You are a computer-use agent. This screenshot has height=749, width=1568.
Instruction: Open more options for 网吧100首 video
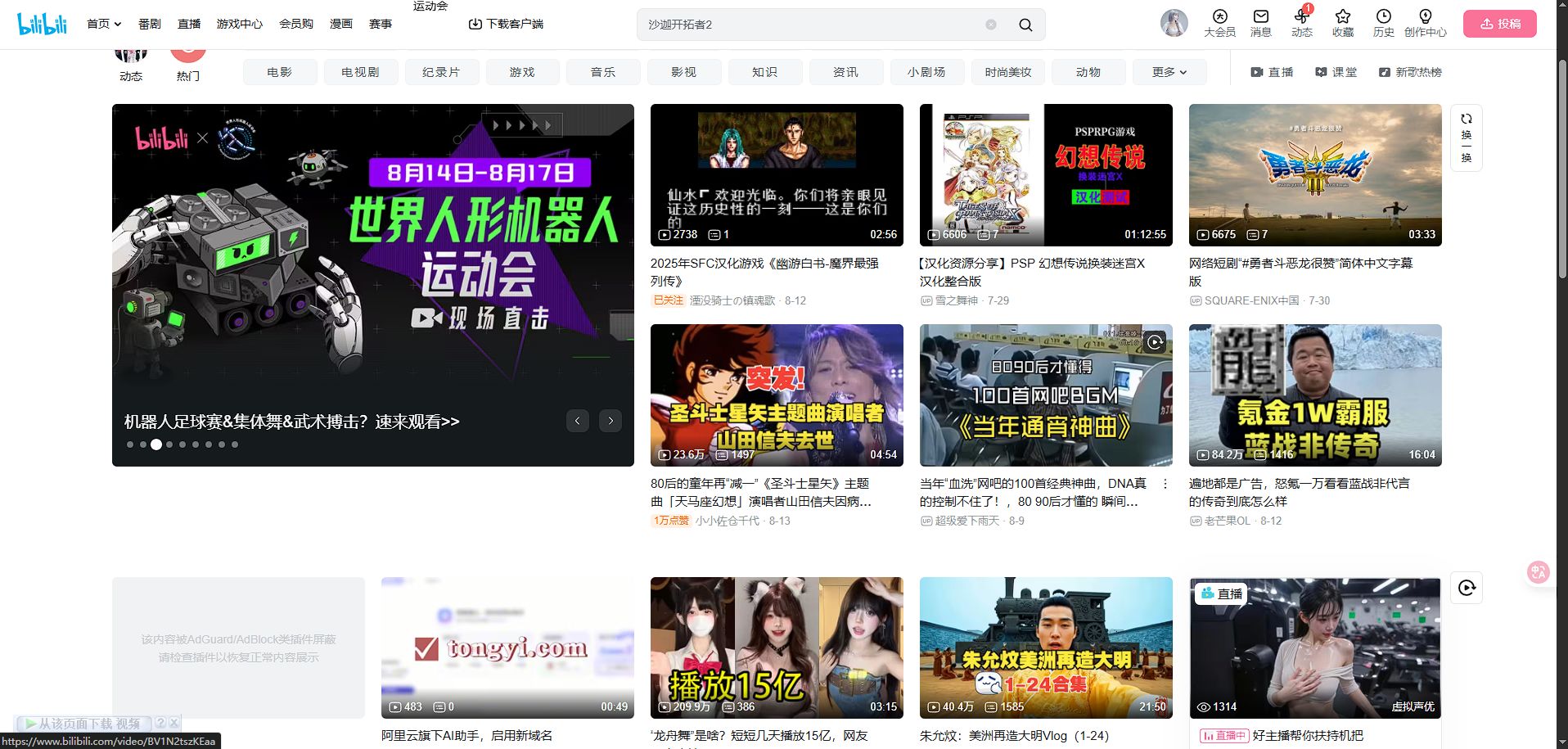pyautogui.click(x=1165, y=484)
